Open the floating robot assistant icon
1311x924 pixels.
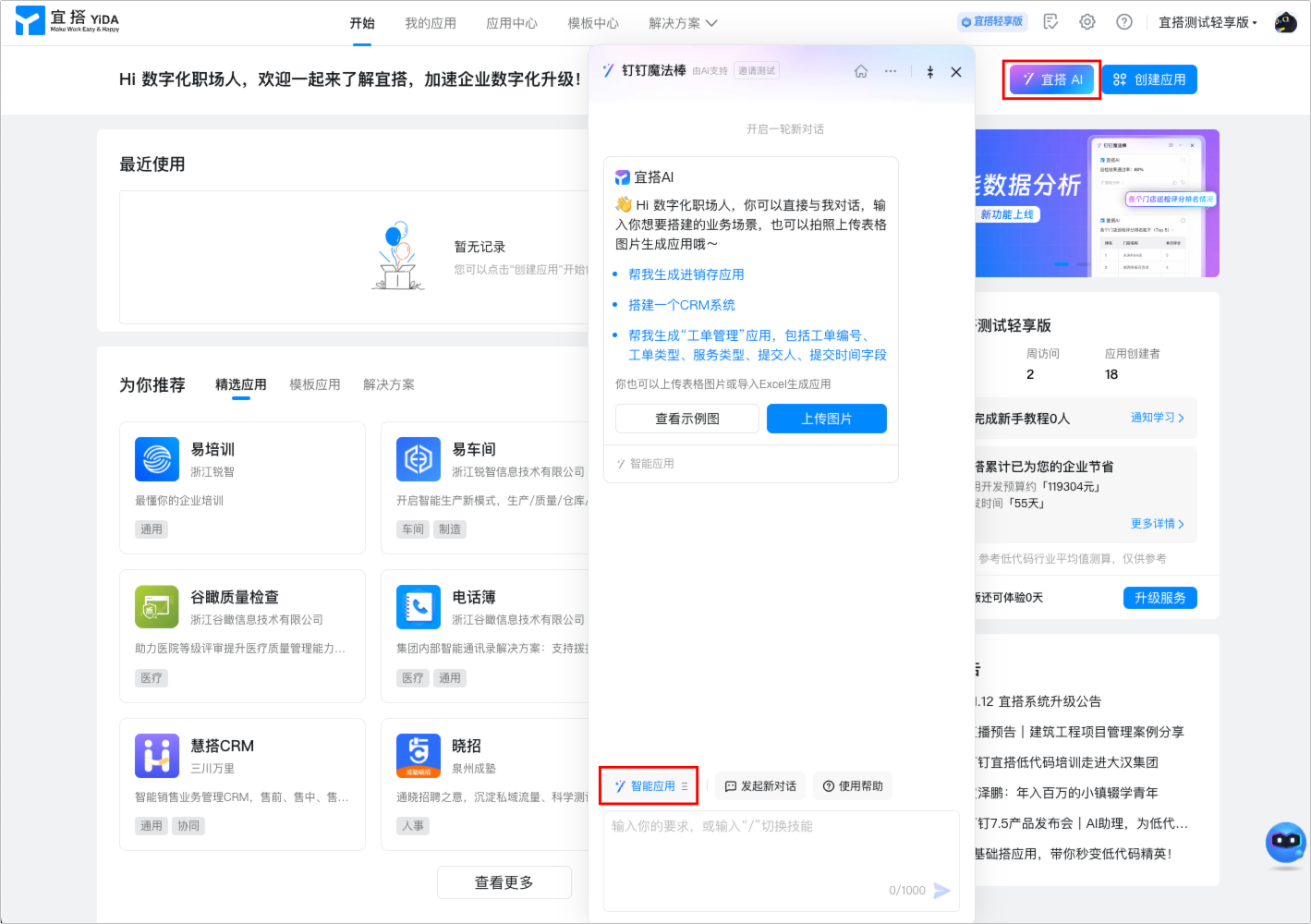click(x=1286, y=842)
